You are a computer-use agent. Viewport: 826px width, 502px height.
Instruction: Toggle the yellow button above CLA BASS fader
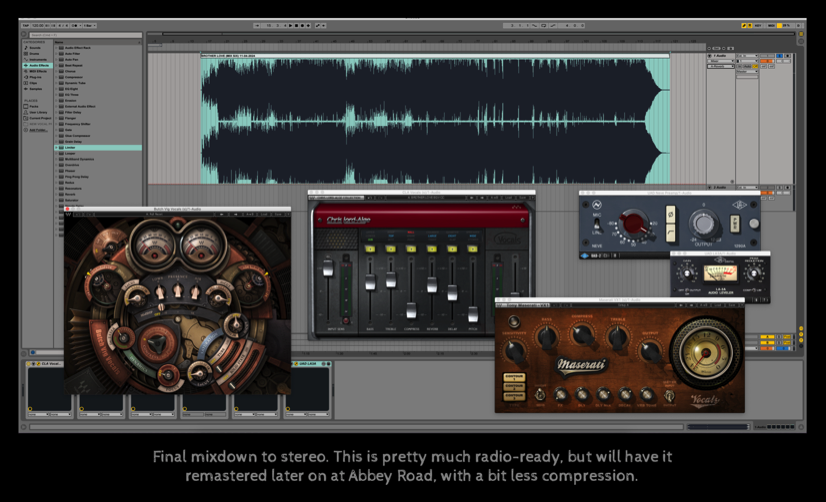click(x=370, y=249)
